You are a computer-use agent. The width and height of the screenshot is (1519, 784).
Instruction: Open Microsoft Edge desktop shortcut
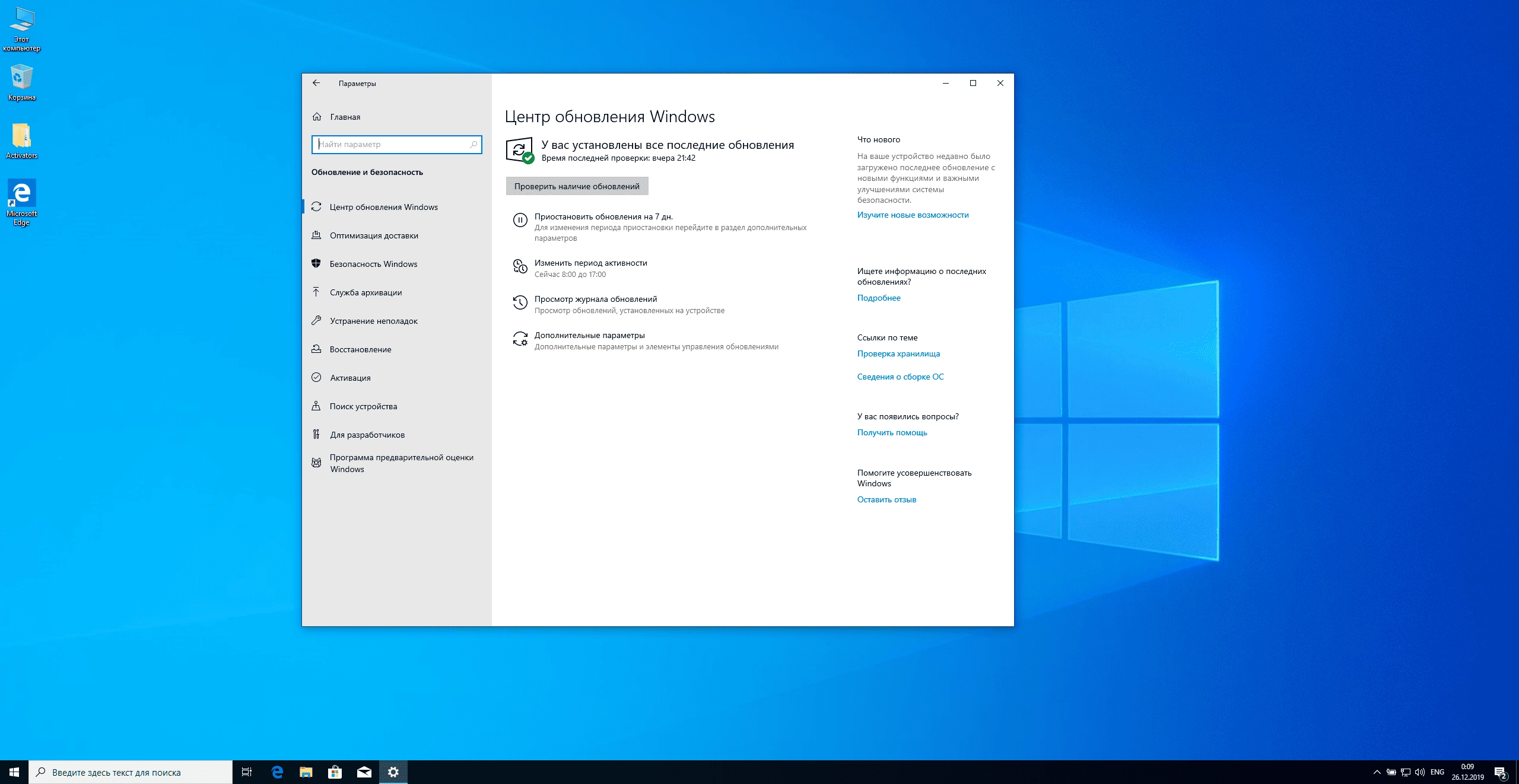[22, 203]
